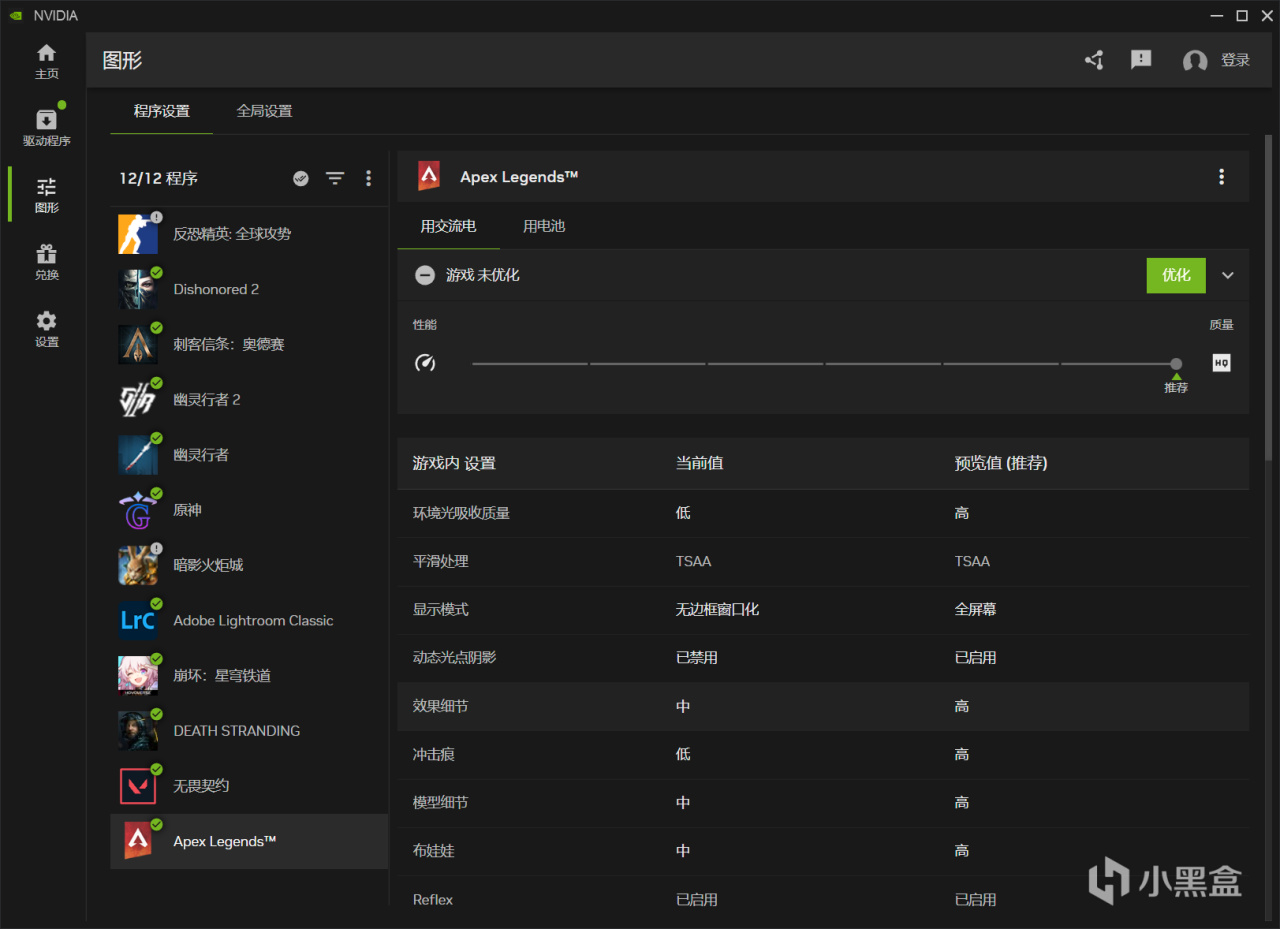Click the user account avatar icon
1280x929 pixels.
pos(1195,61)
